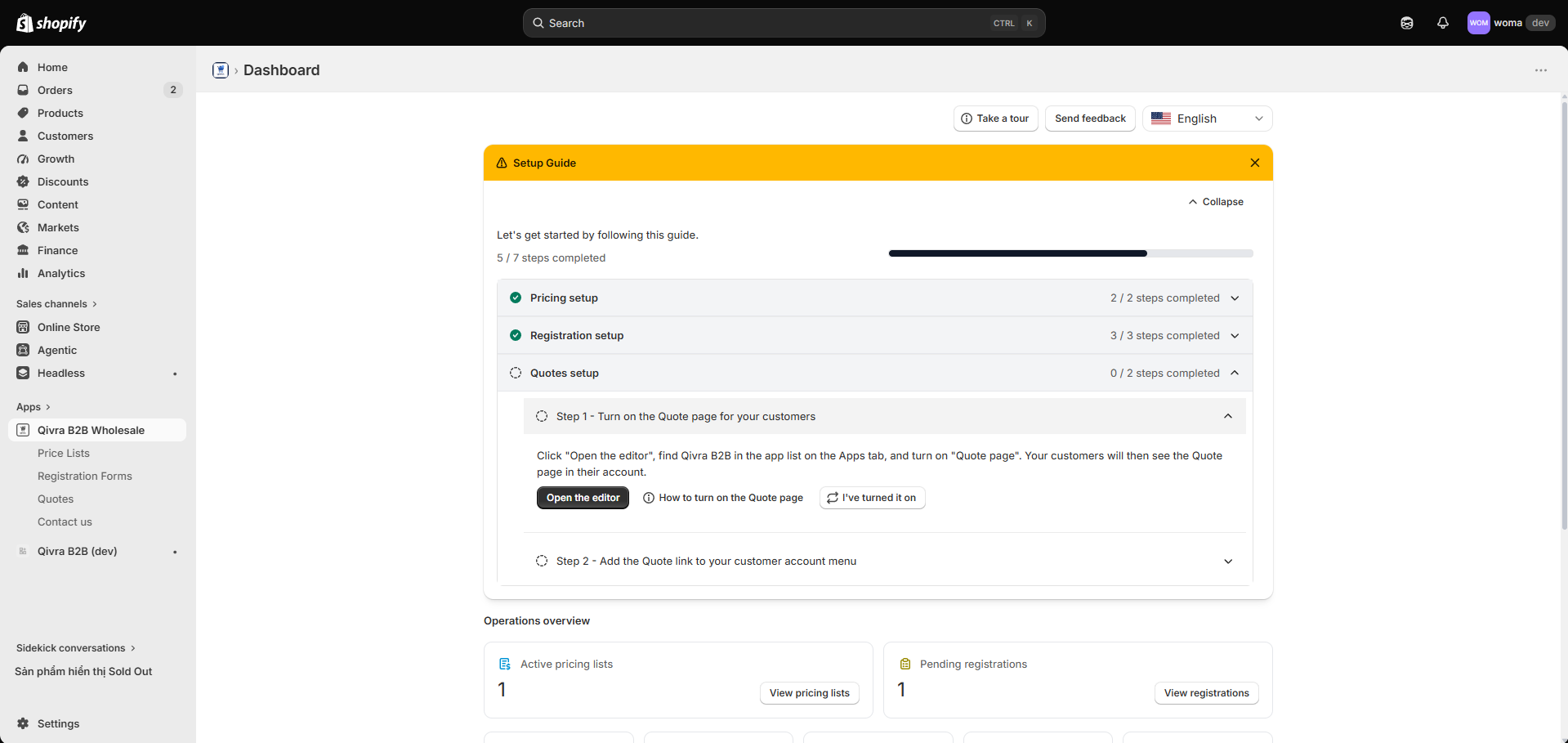The height and width of the screenshot is (743, 1568).
Task: Click the Shopify logo
Action: coord(51,23)
